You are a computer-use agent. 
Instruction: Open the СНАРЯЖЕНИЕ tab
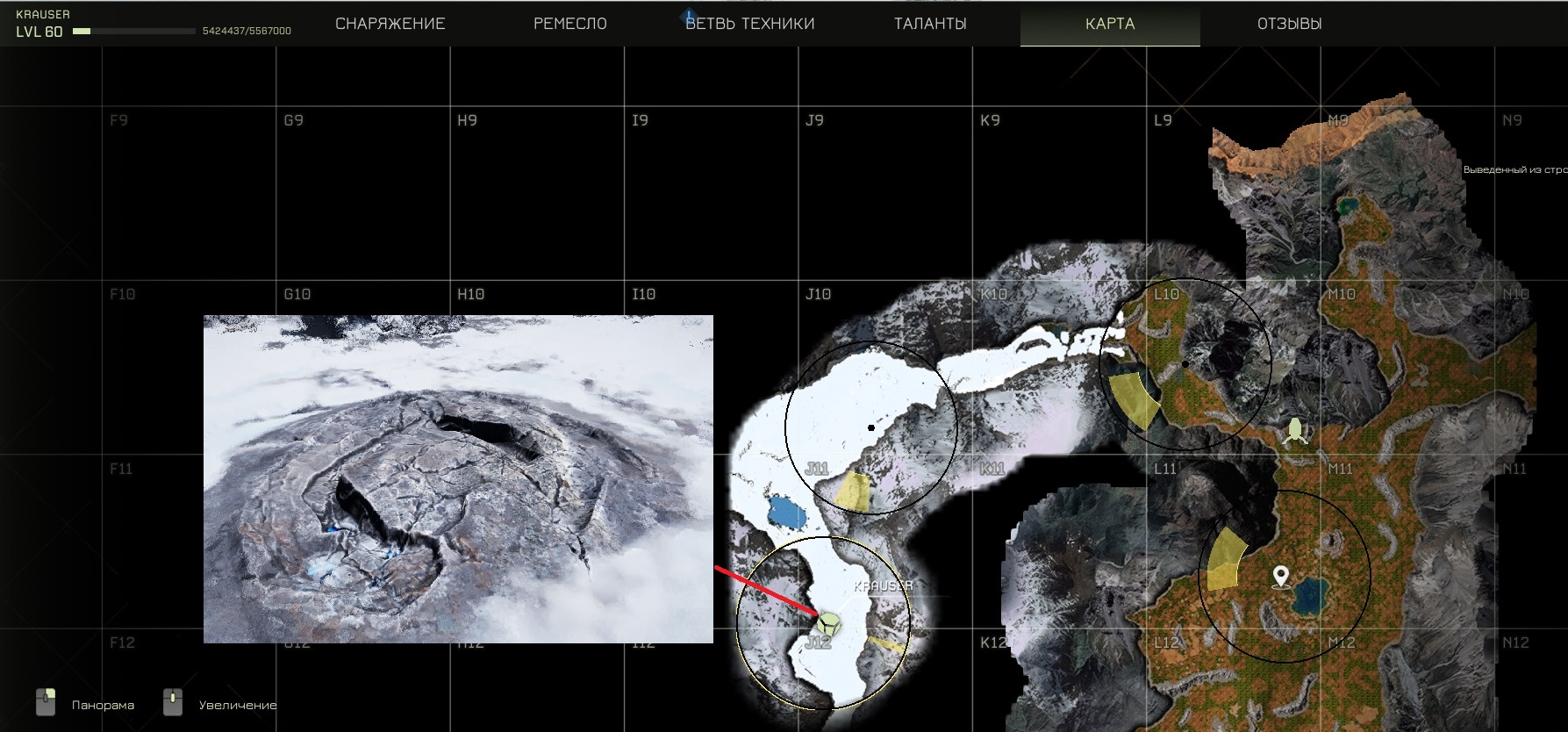coord(390,24)
